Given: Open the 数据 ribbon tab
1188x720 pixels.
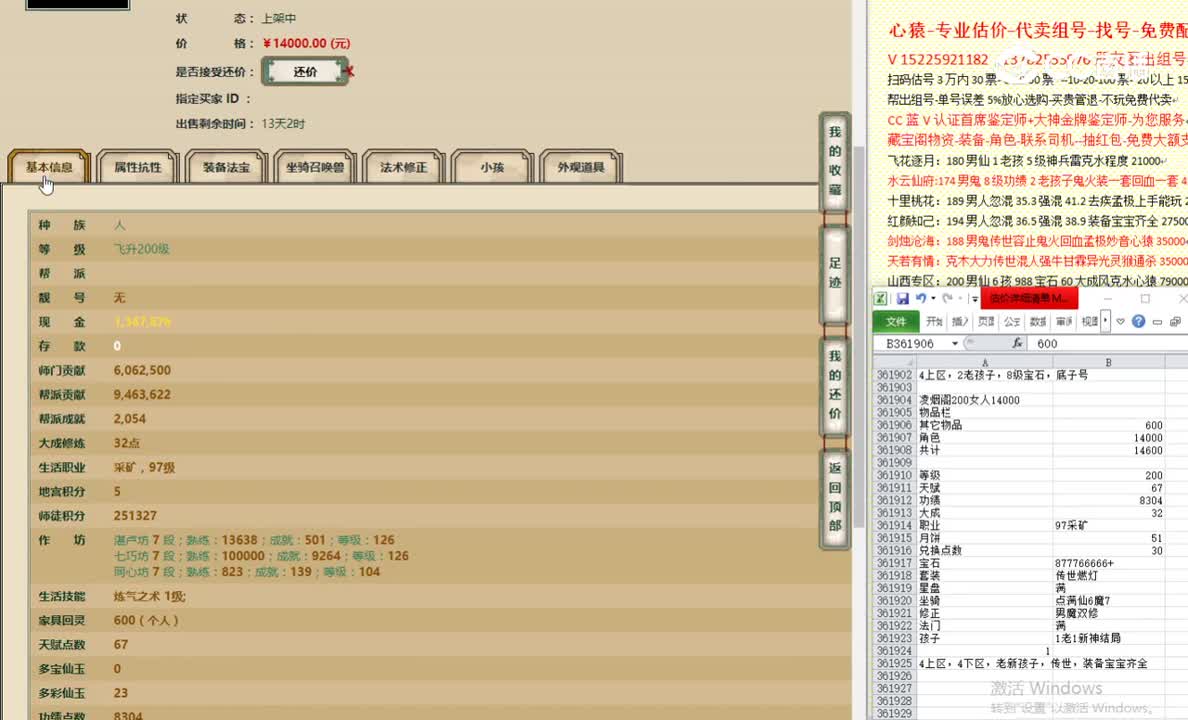Looking at the screenshot, I should coord(1038,321).
